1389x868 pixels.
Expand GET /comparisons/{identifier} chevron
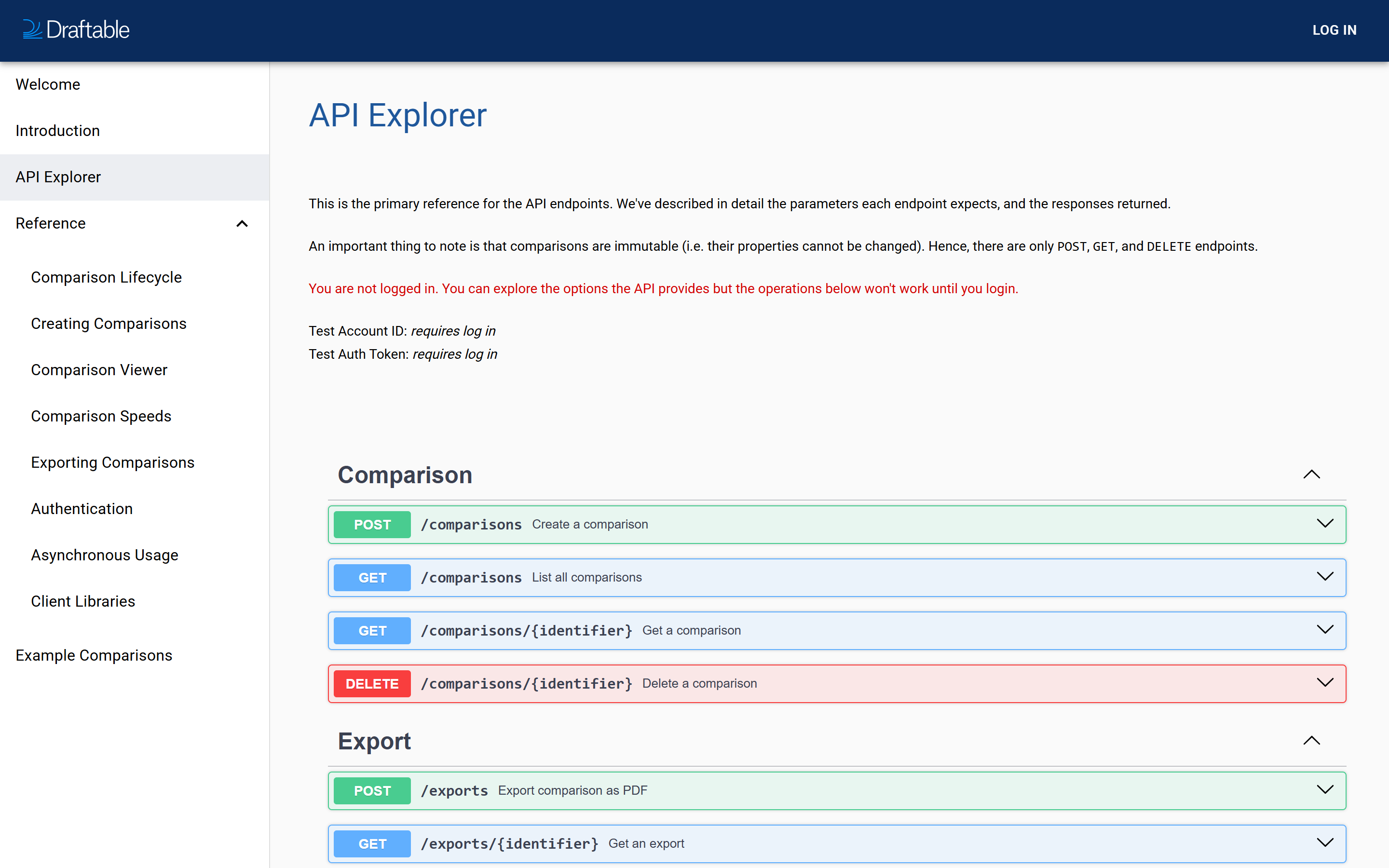tap(1325, 630)
